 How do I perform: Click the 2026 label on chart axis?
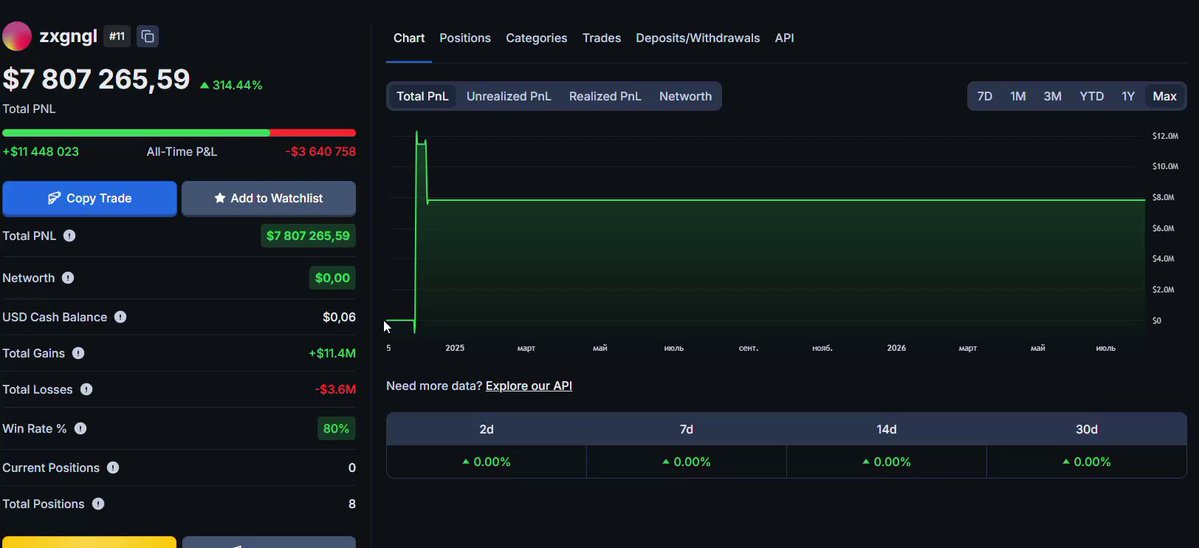pyautogui.click(x=896, y=349)
